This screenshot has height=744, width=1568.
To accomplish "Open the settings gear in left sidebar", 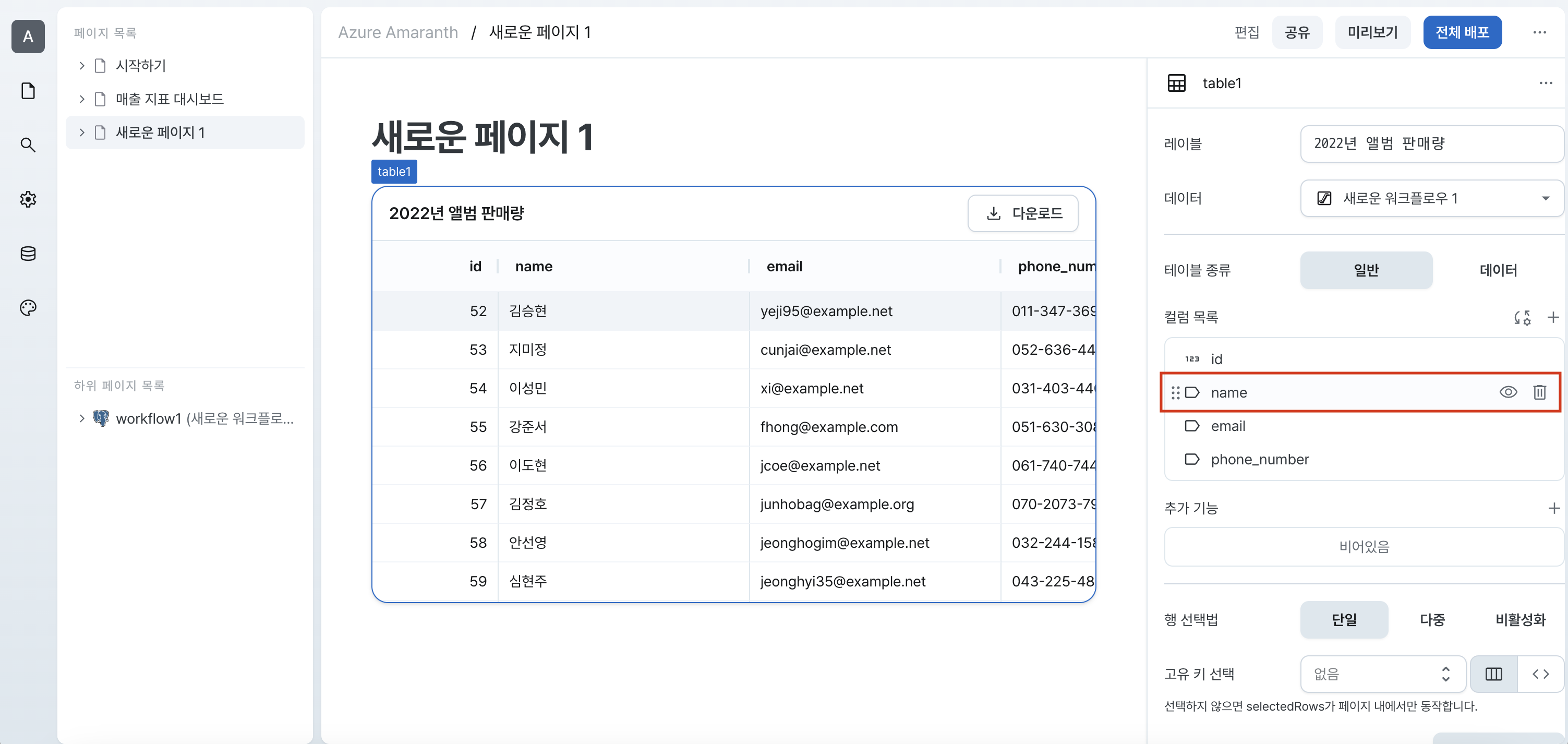I will 28,199.
